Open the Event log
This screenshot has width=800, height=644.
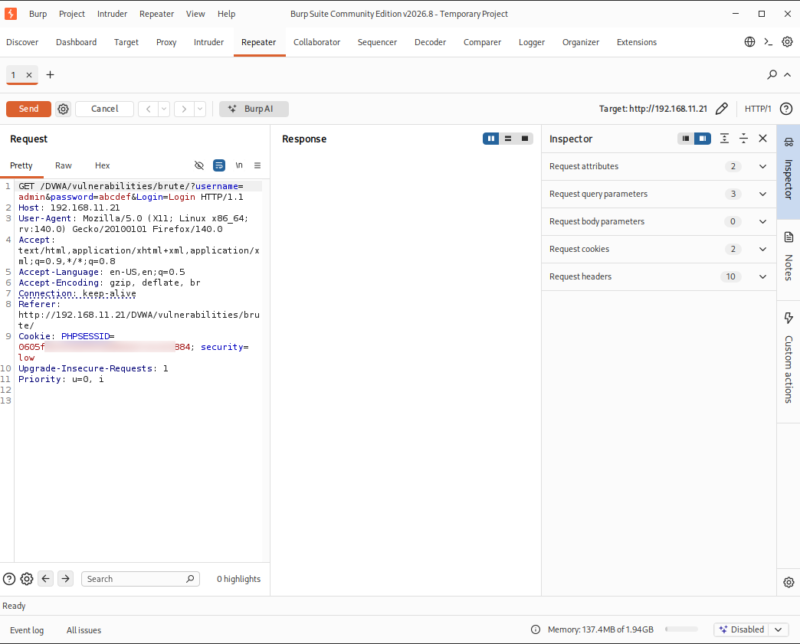(x=27, y=630)
